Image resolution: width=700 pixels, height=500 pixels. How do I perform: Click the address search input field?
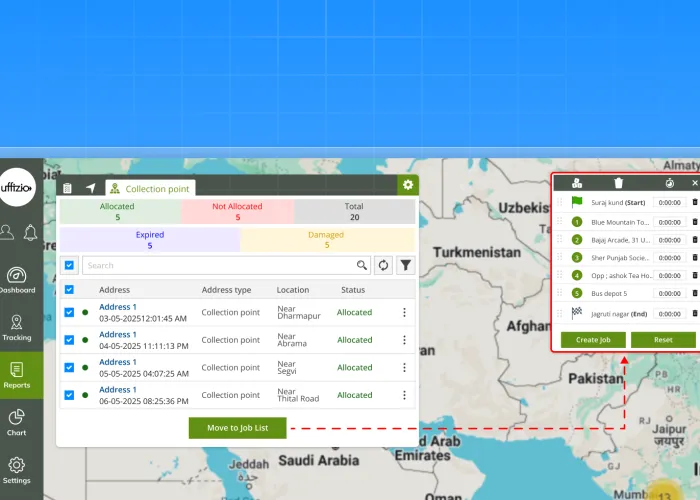[x=220, y=266]
